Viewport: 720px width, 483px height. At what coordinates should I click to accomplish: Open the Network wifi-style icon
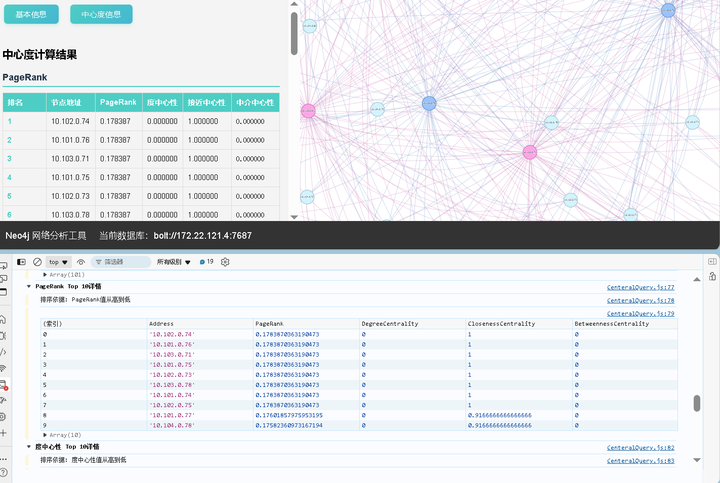click(3, 368)
